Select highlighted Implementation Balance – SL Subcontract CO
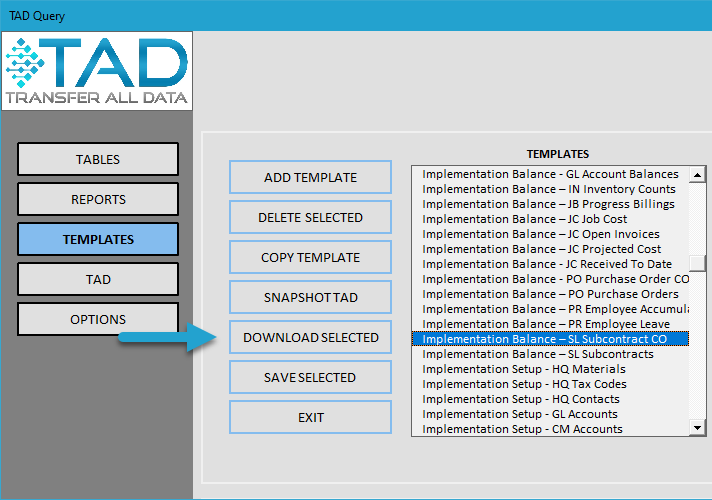The width and height of the screenshot is (712, 500). pyautogui.click(x=550, y=339)
